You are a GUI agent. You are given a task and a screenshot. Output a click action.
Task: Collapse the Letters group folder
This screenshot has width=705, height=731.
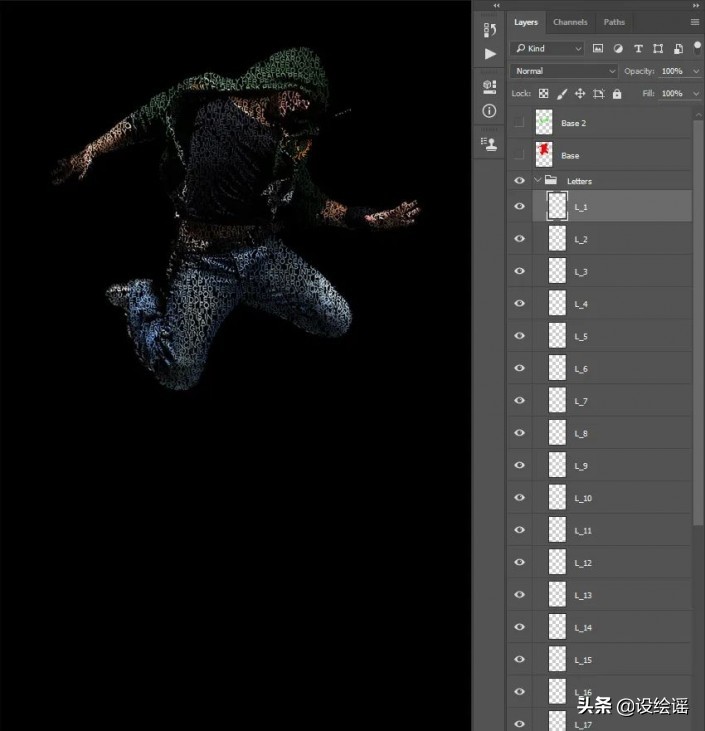(537, 181)
